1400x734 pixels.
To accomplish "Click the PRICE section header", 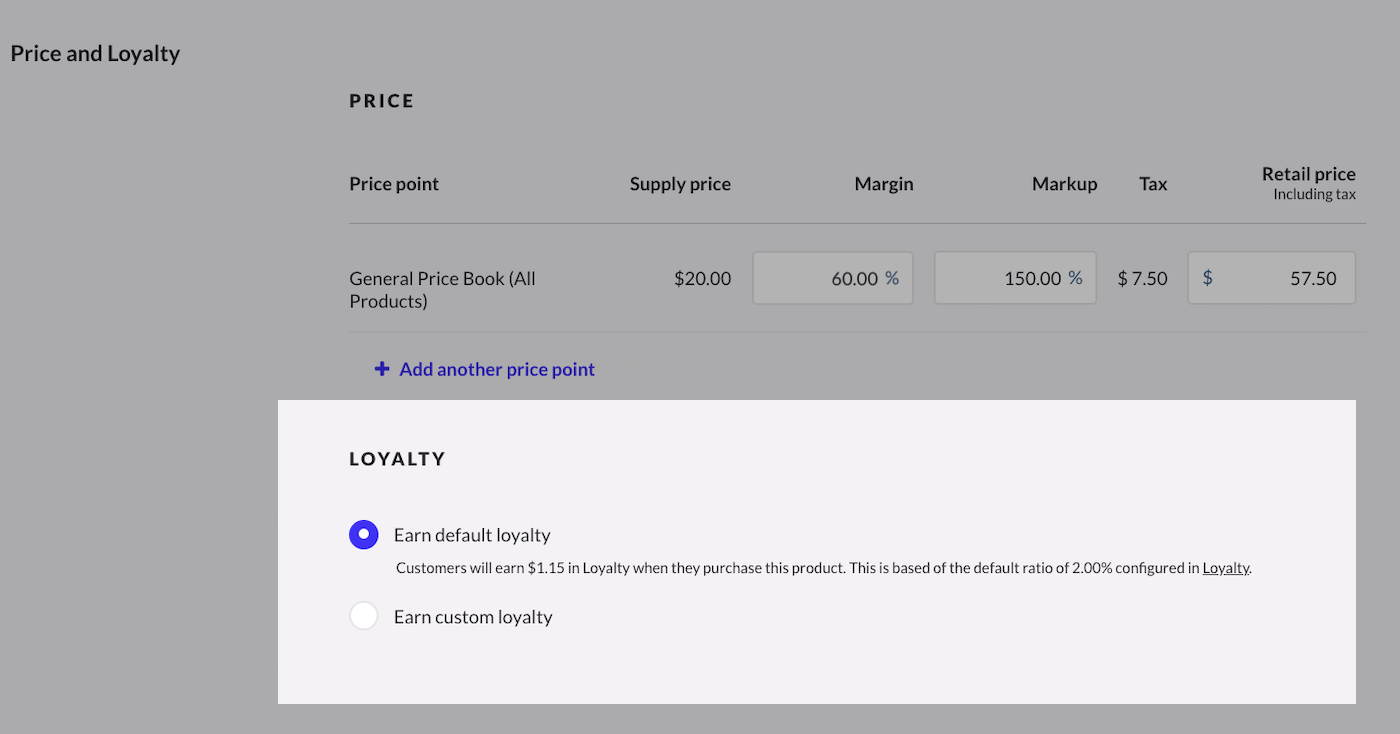I will (x=381, y=100).
